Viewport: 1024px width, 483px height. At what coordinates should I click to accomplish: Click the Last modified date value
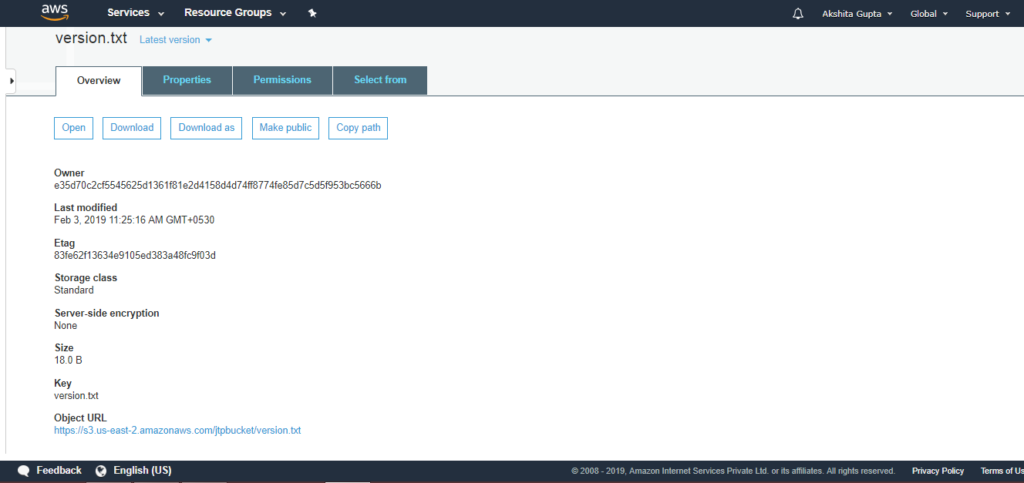134,220
